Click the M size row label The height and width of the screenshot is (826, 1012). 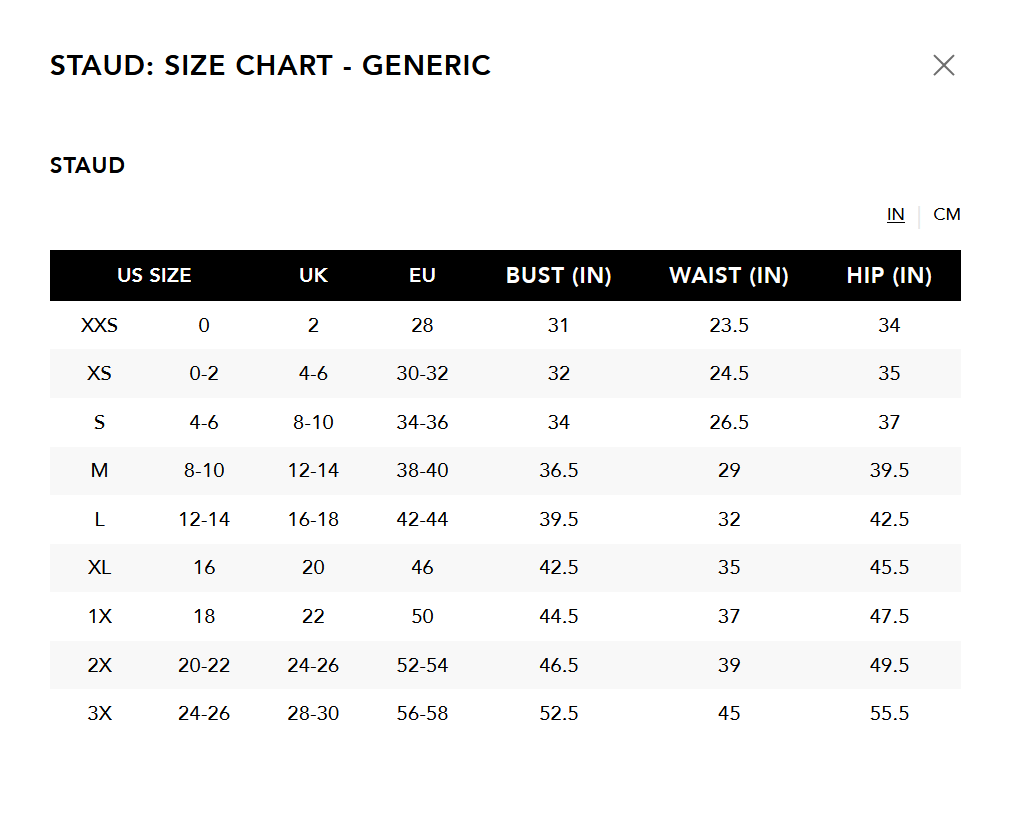point(99,471)
